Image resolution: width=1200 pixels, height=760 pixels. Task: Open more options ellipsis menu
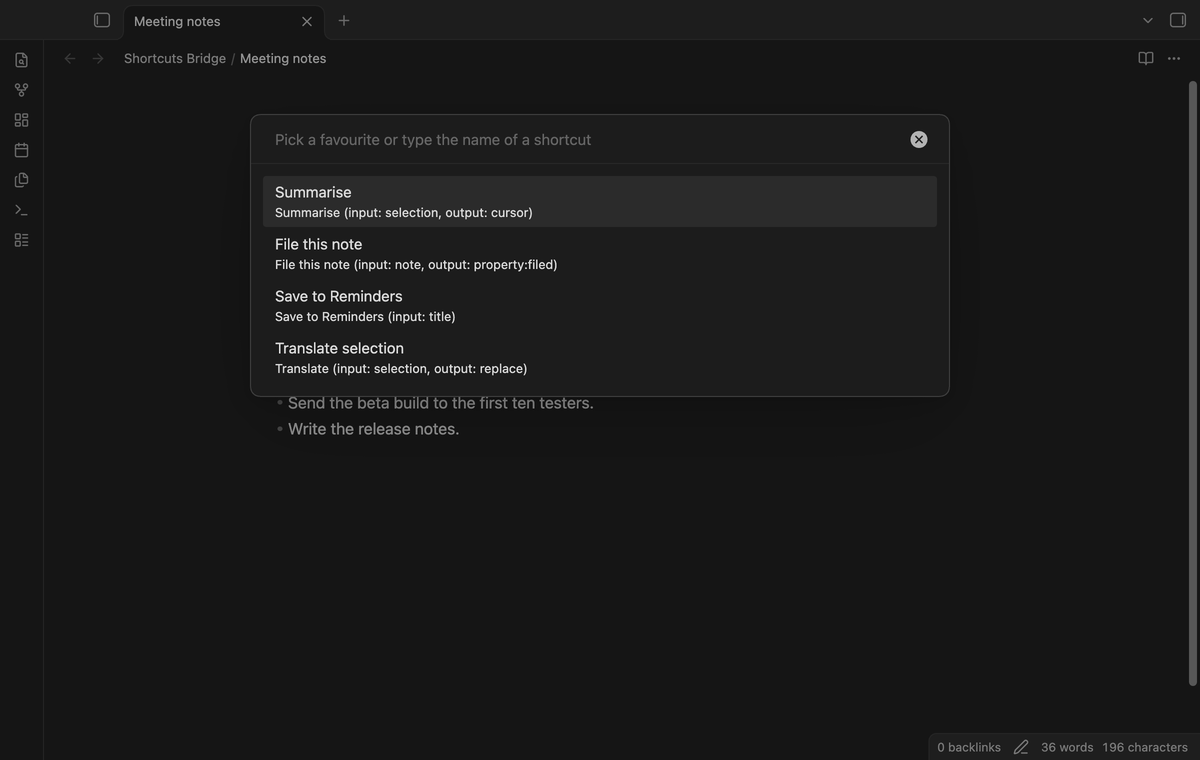[1174, 58]
